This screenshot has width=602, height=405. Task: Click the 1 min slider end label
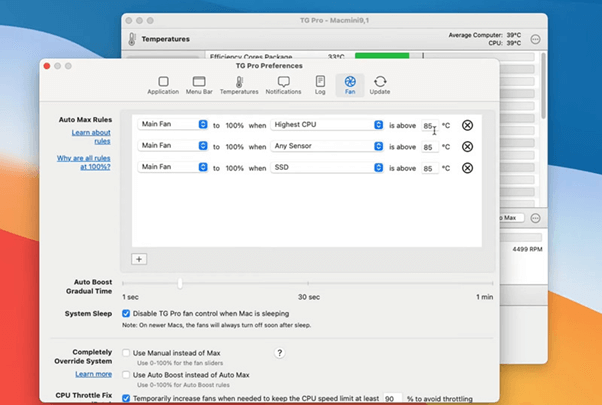(x=485, y=297)
